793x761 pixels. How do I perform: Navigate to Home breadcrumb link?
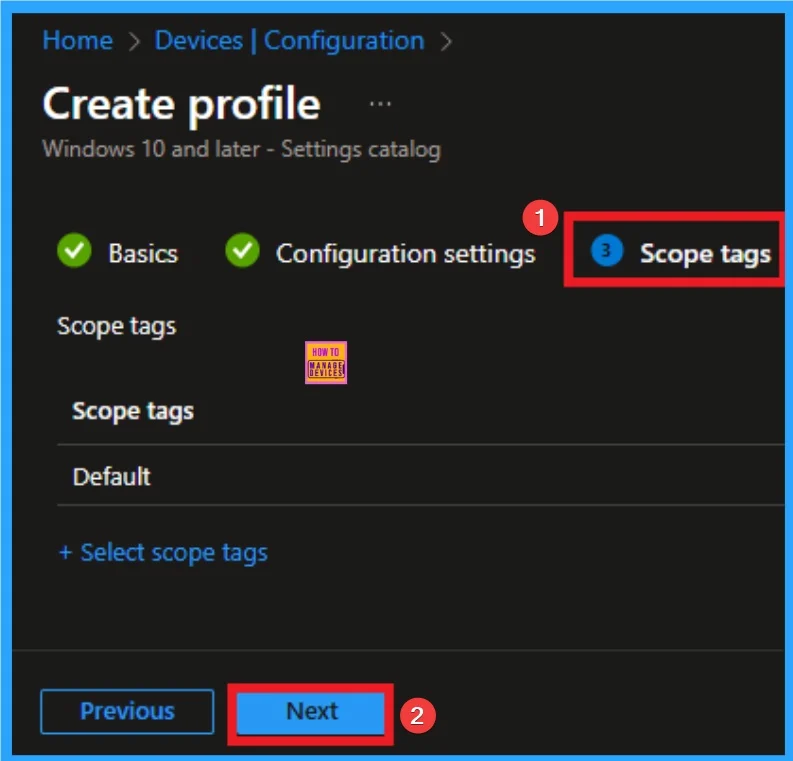77,41
